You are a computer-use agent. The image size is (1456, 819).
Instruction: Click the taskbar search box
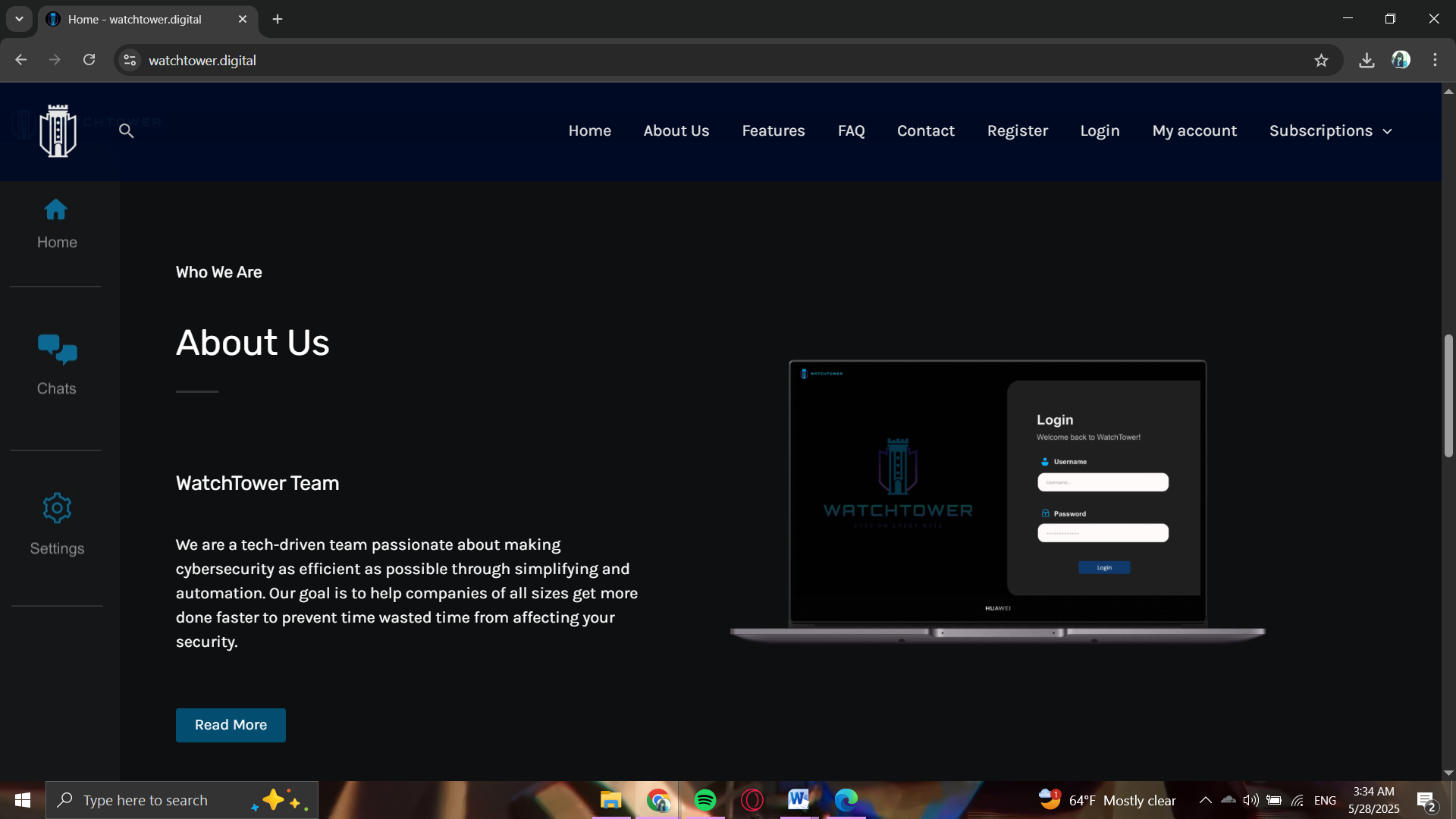click(182, 800)
